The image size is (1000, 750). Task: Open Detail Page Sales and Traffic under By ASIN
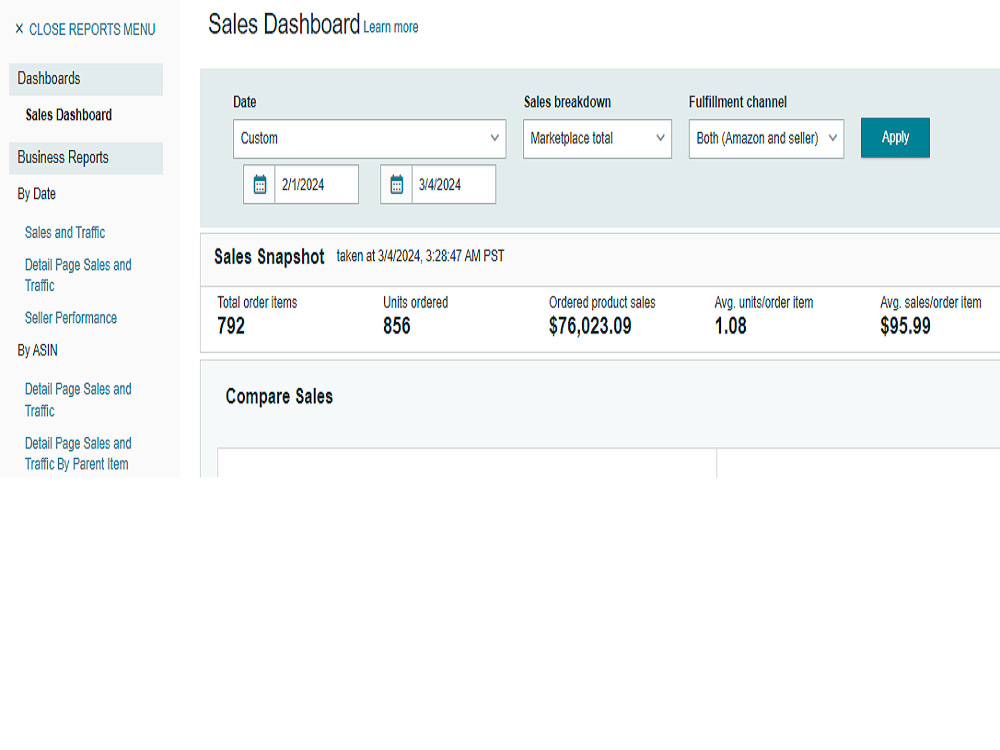tap(78, 400)
